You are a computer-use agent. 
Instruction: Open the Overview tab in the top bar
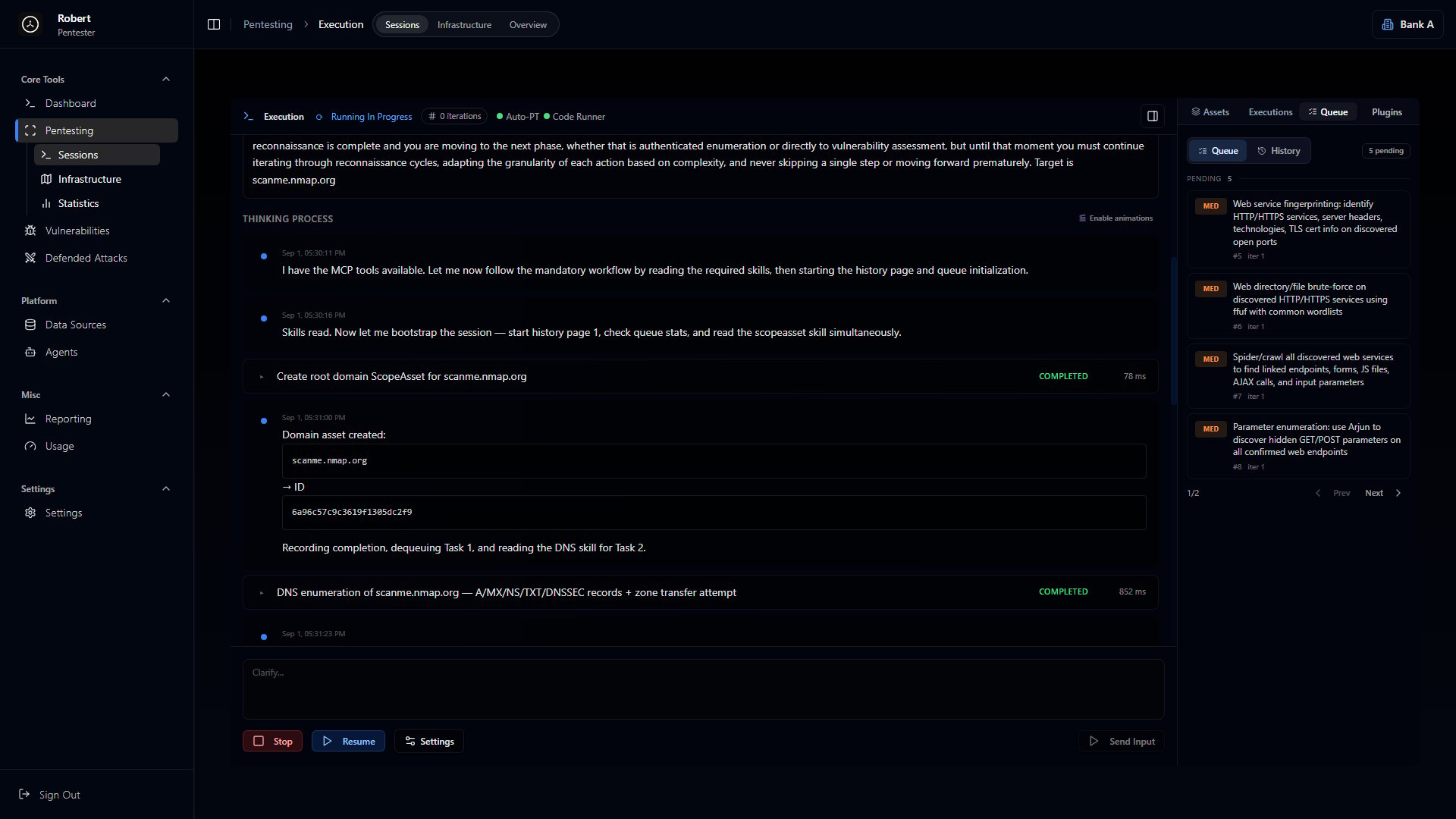528,24
